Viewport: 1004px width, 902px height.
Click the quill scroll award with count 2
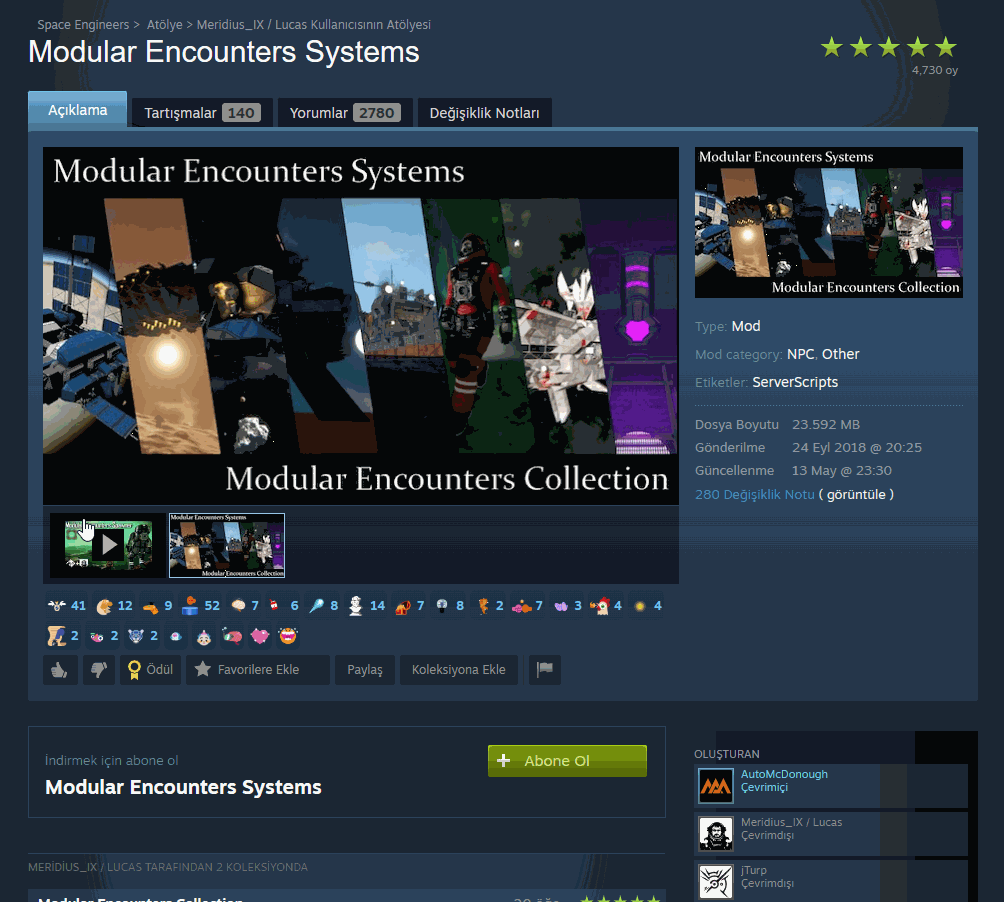coord(63,636)
